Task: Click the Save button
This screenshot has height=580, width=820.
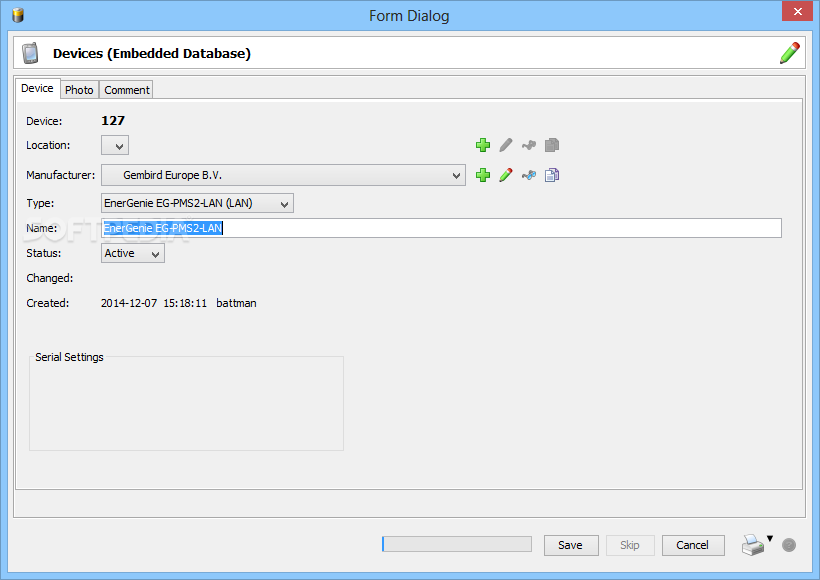Action: click(x=571, y=545)
